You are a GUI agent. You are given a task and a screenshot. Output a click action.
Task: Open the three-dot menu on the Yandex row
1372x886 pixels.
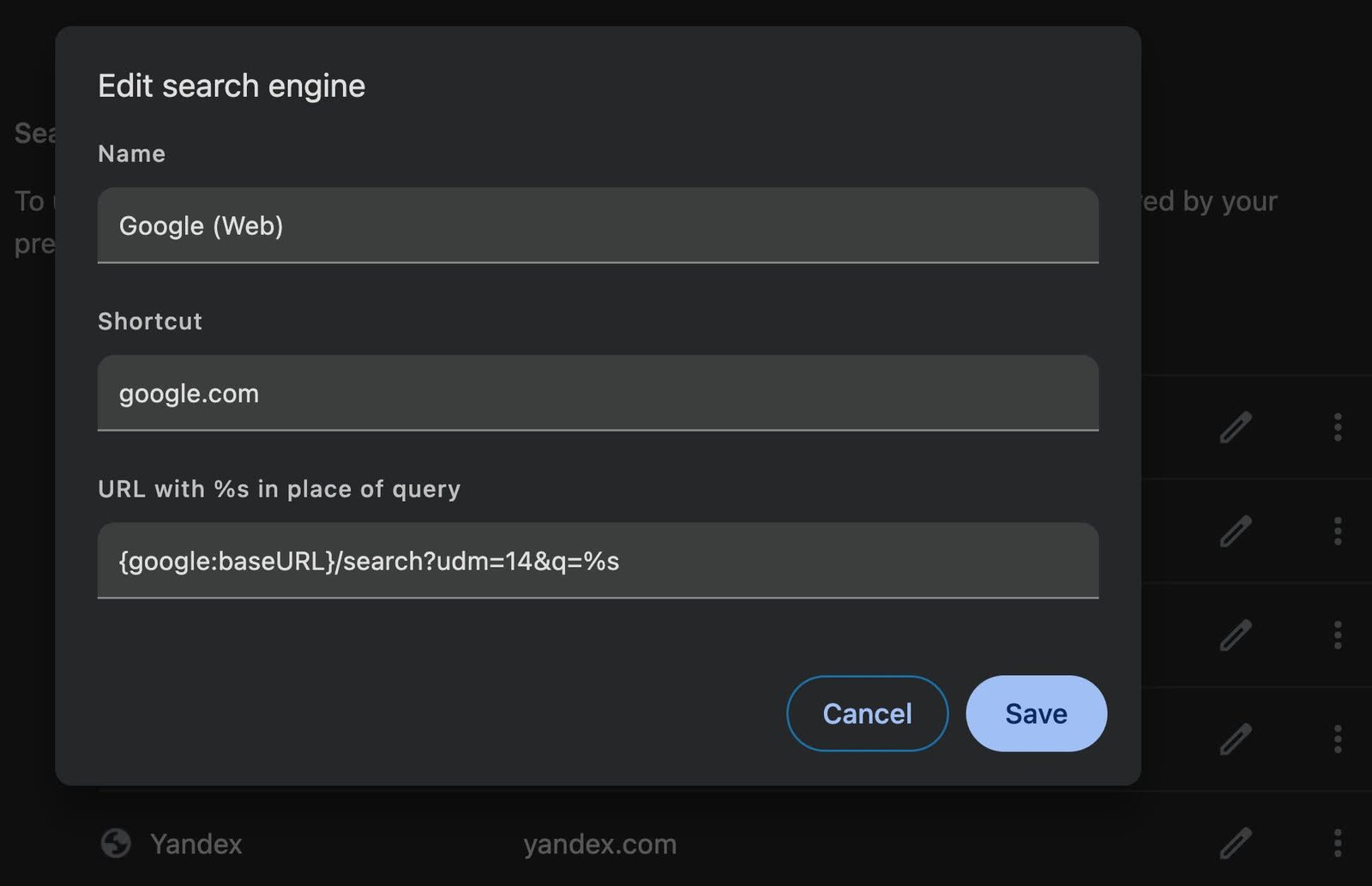click(1338, 845)
